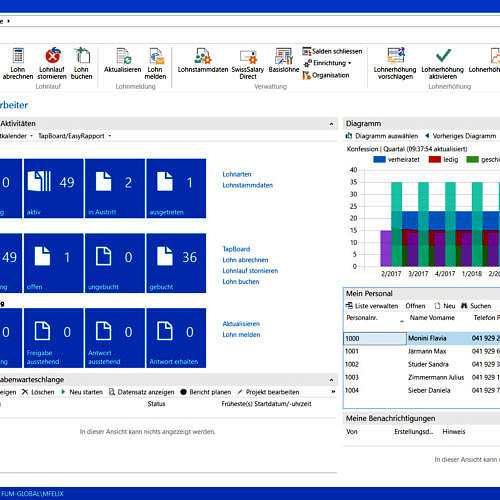Image resolution: width=500 pixels, height=500 pixels.
Task: Click the Status column header
Action: coord(156,404)
